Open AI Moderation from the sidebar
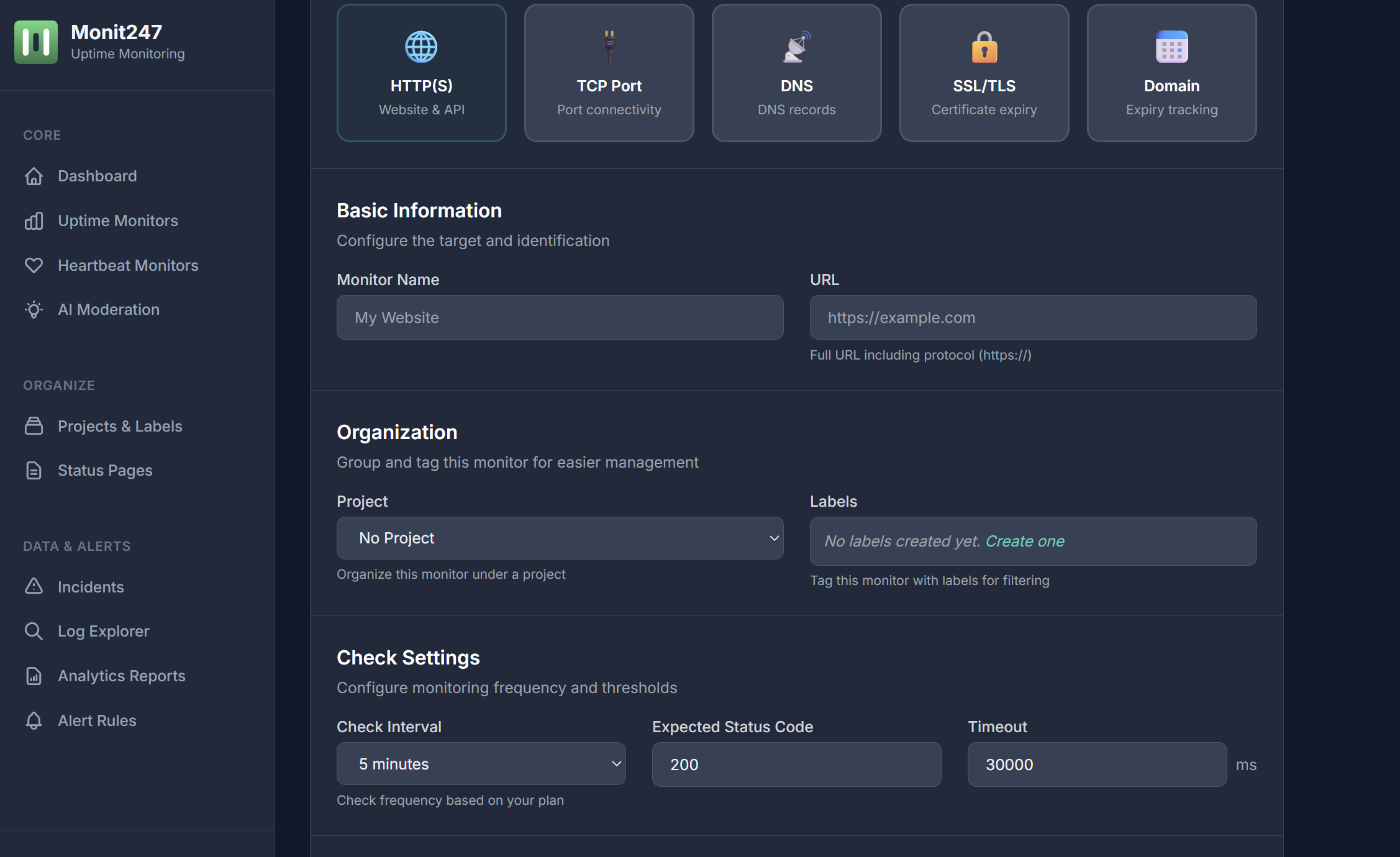Viewport: 1400px width, 857px height. (109, 309)
